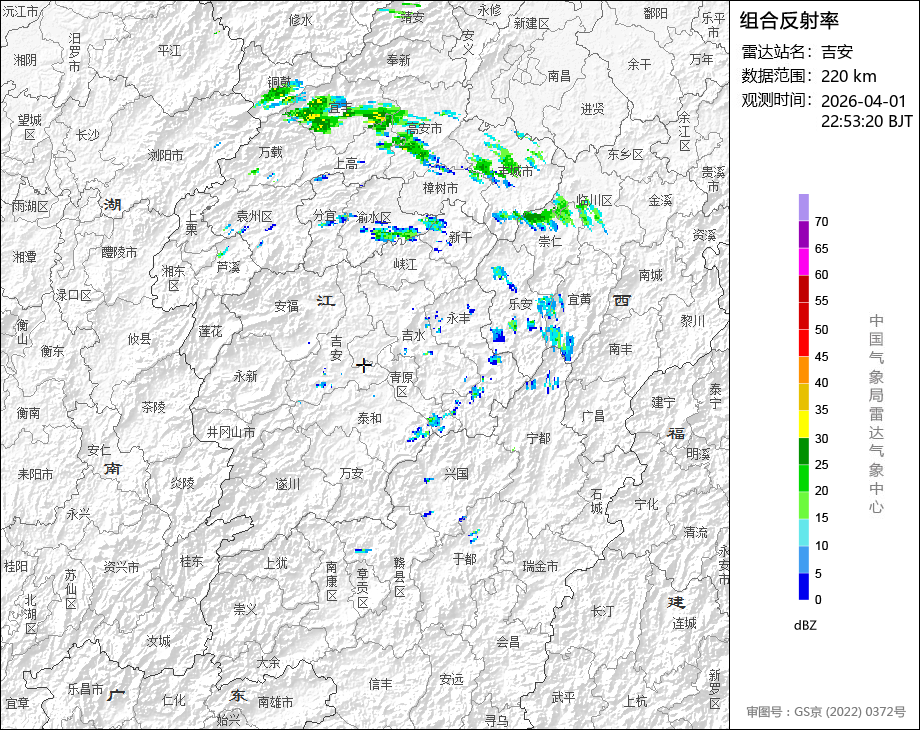Image resolution: width=920 pixels, height=730 pixels.
Task: Click the 安福 label on the map
Action: [x=287, y=305]
